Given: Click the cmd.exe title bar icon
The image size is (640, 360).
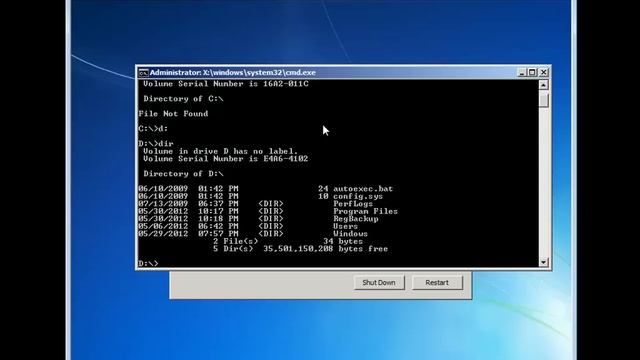Looking at the screenshot, I should click(x=143, y=73).
